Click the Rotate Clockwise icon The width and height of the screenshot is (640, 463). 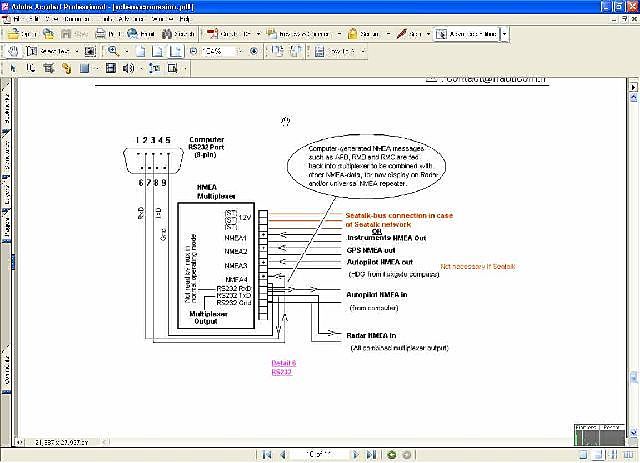(278, 51)
